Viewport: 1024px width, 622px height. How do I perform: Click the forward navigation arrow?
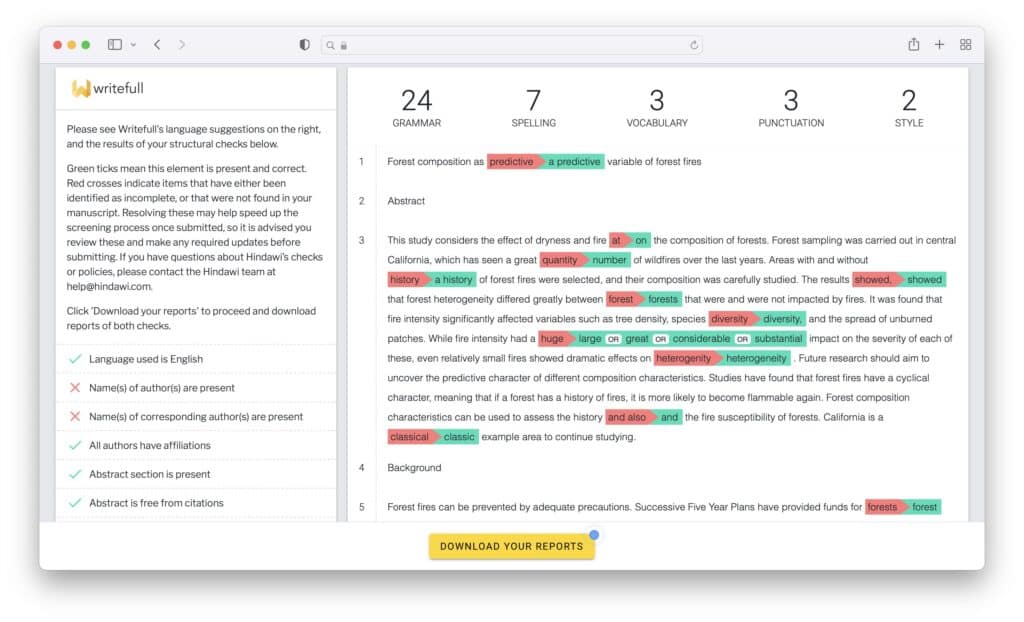pyautogui.click(x=180, y=44)
